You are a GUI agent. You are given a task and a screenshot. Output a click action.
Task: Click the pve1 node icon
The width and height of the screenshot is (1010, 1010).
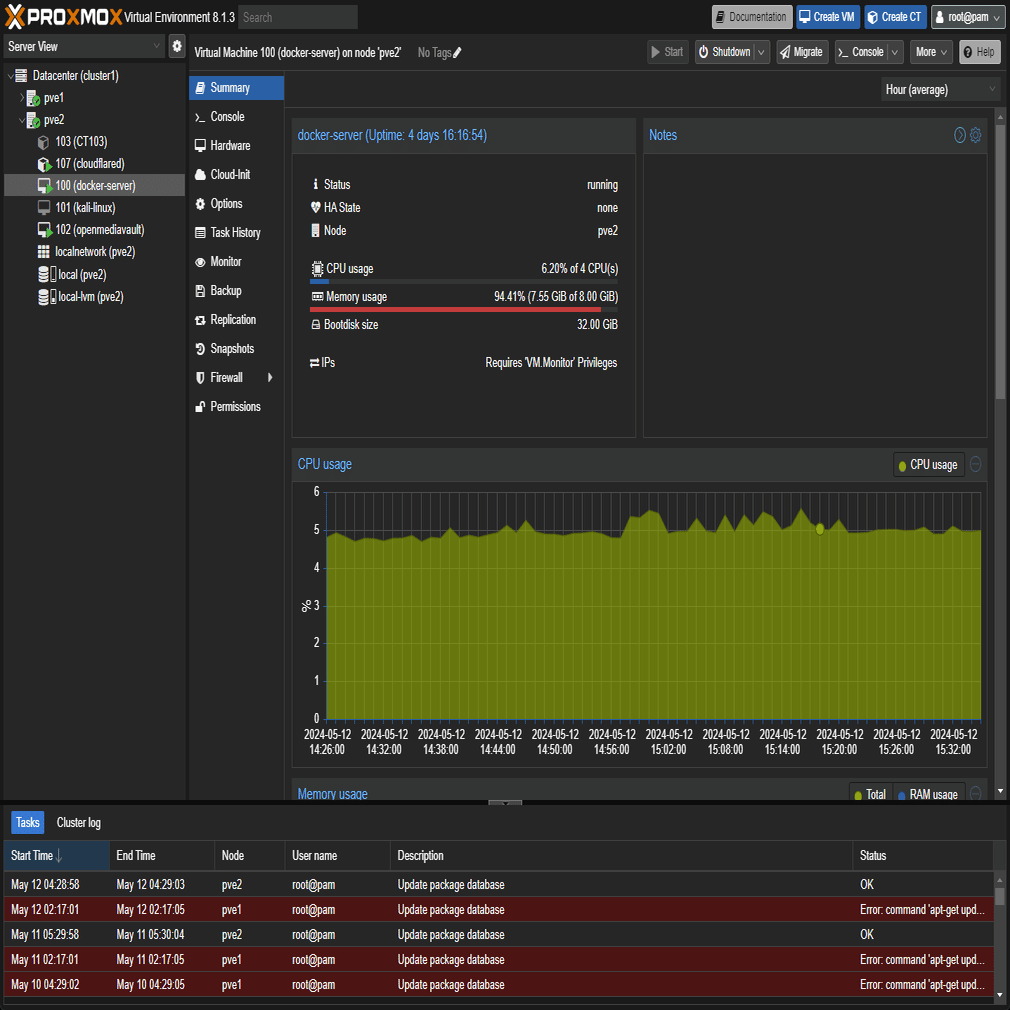click(x=33, y=98)
